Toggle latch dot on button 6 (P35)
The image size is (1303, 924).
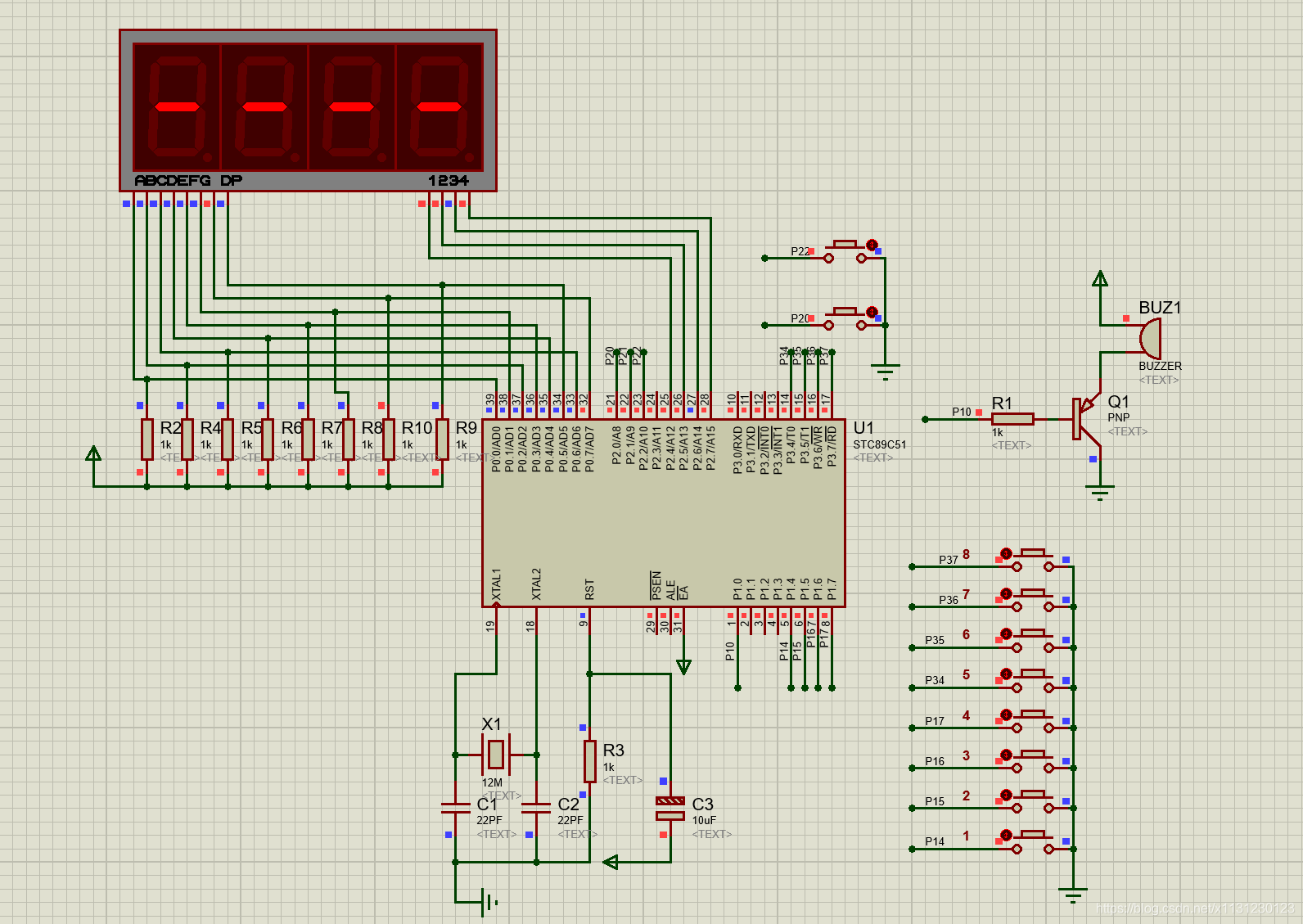pos(1007,634)
